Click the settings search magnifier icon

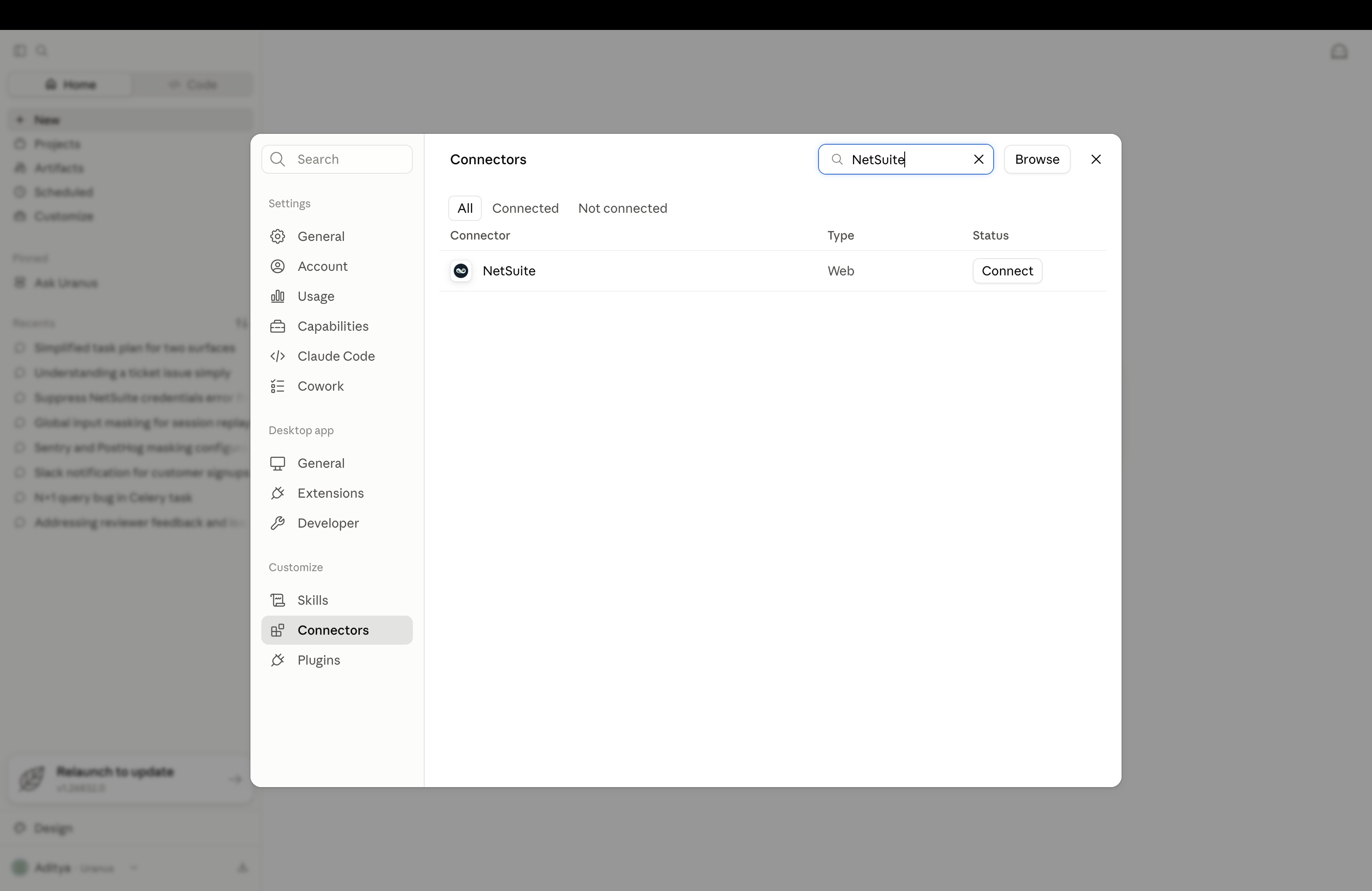click(278, 160)
